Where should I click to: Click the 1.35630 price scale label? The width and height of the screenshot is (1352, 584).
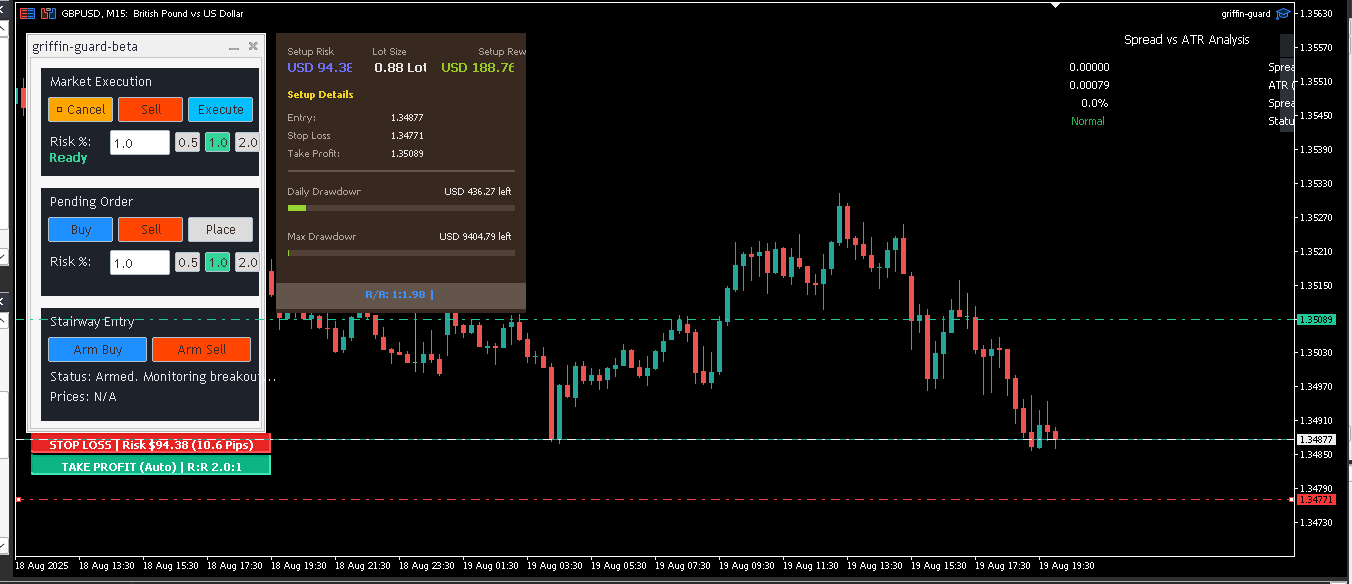(1315, 14)
